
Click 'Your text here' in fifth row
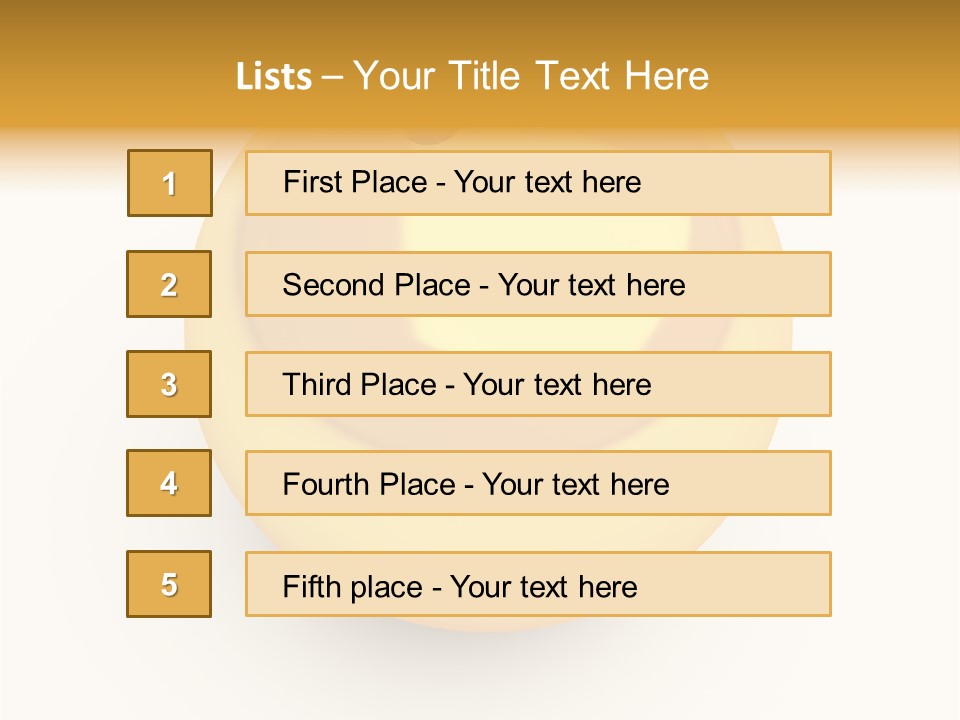click(x=543, y=587)
